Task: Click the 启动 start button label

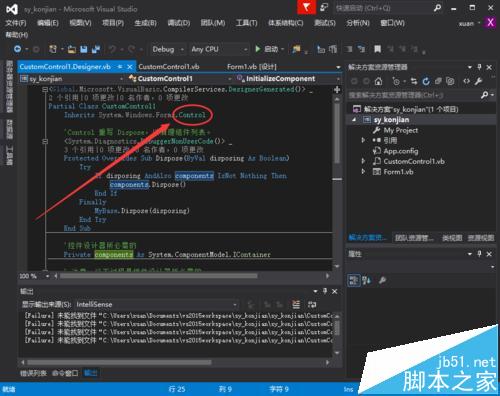Action: click(271, 49)
